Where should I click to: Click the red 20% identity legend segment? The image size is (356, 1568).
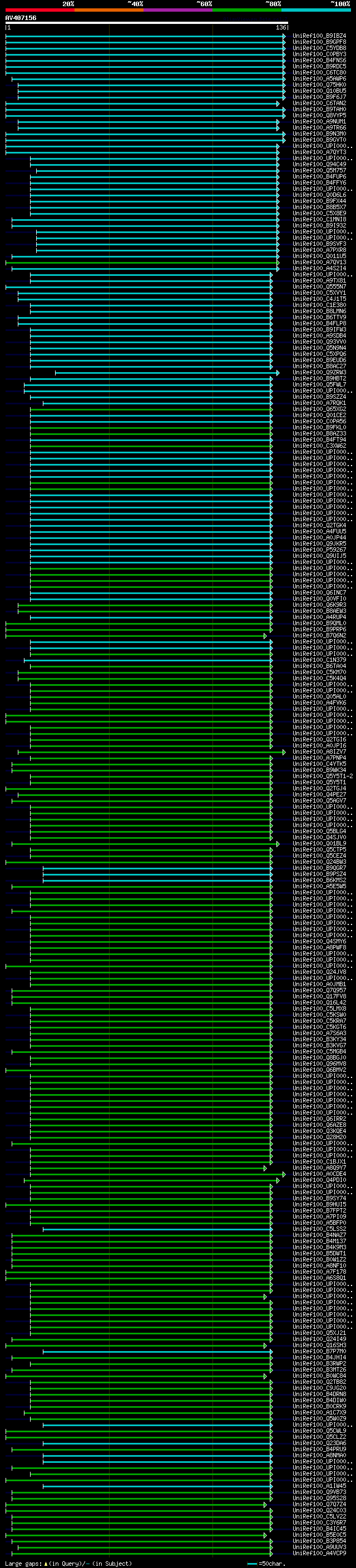pos(39,10)
